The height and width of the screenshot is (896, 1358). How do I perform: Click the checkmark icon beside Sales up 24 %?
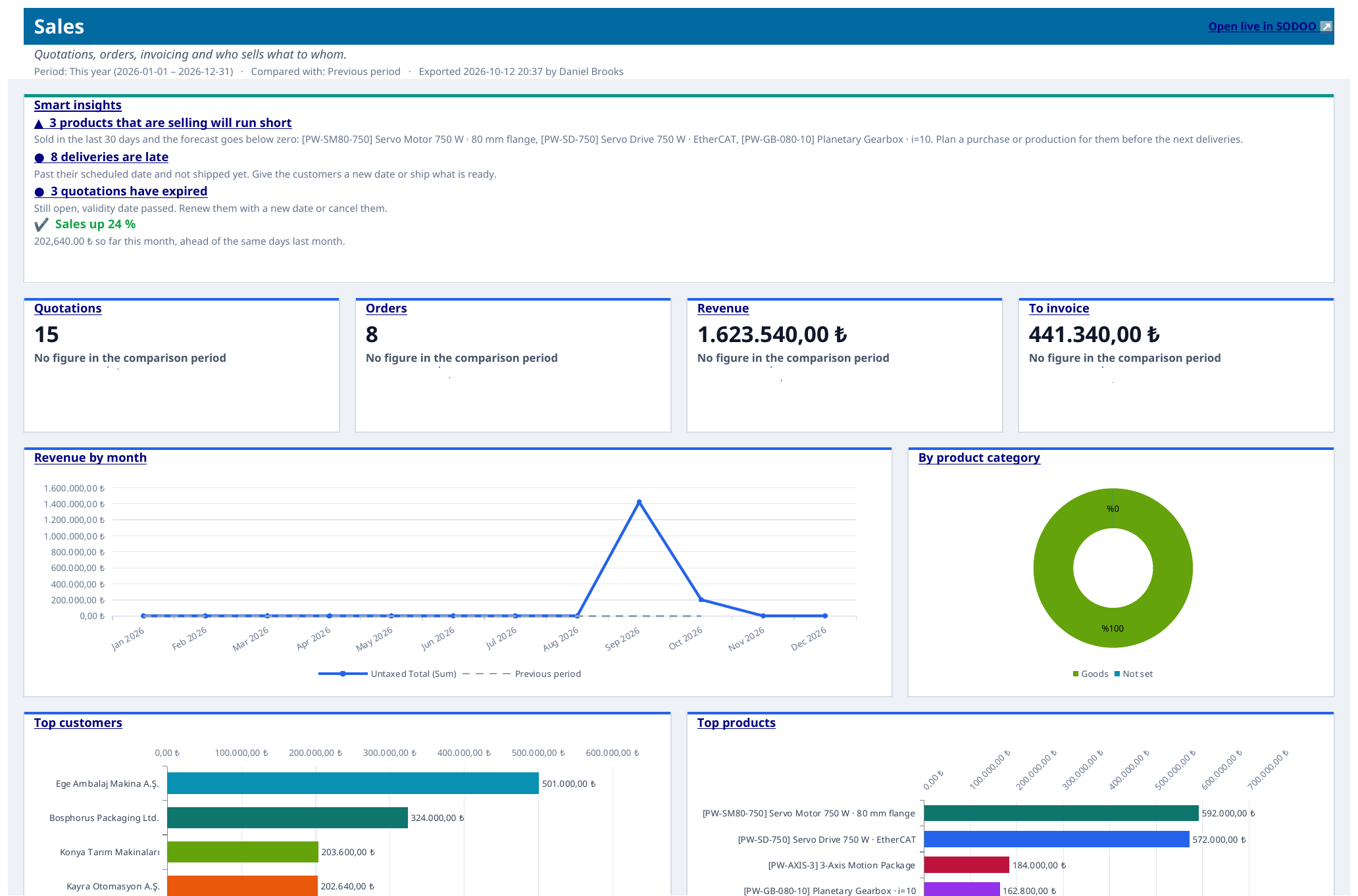[x=41, y=224]
